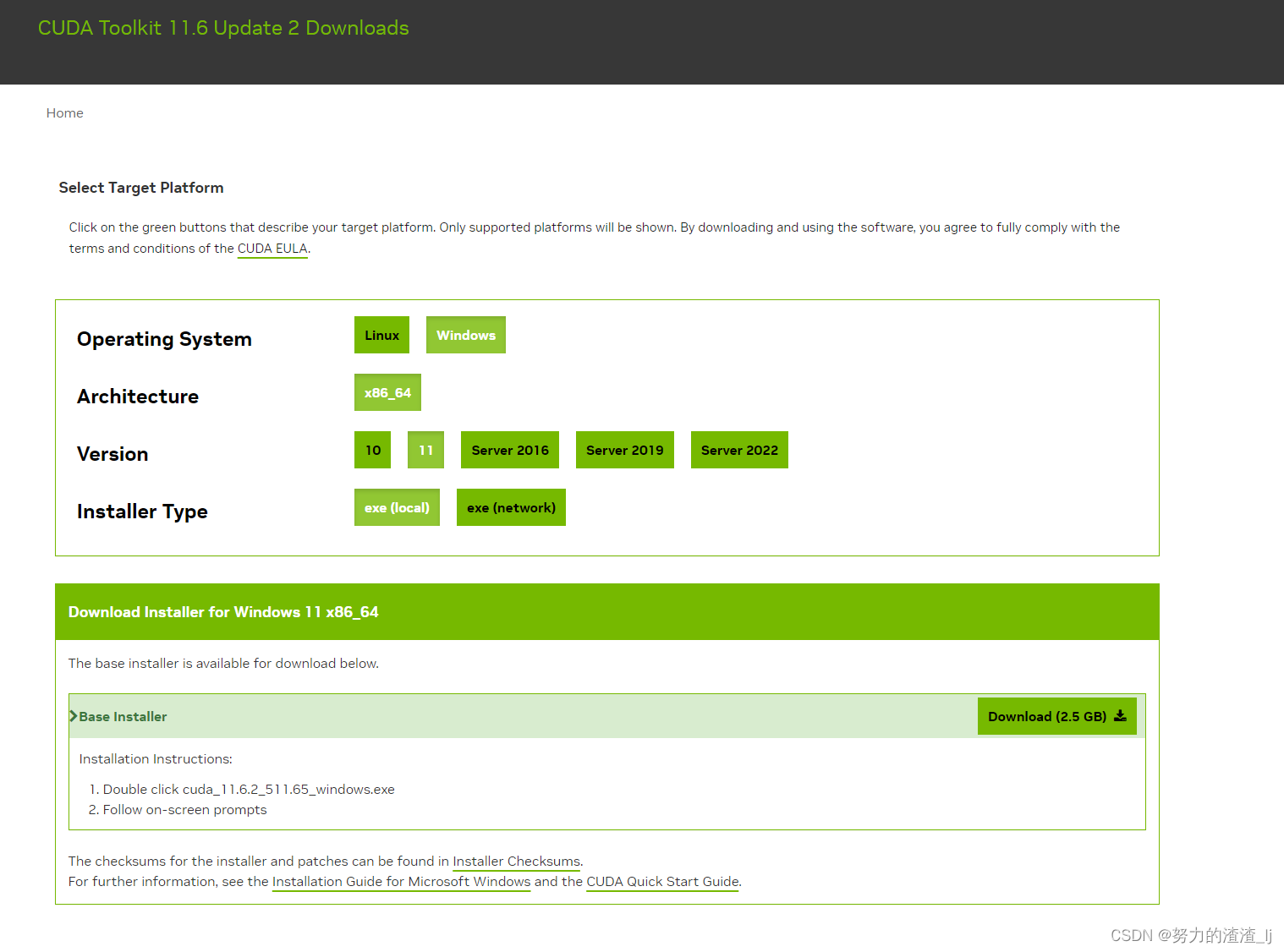Open the Home breadcrumb link

[x=64, y=113]
